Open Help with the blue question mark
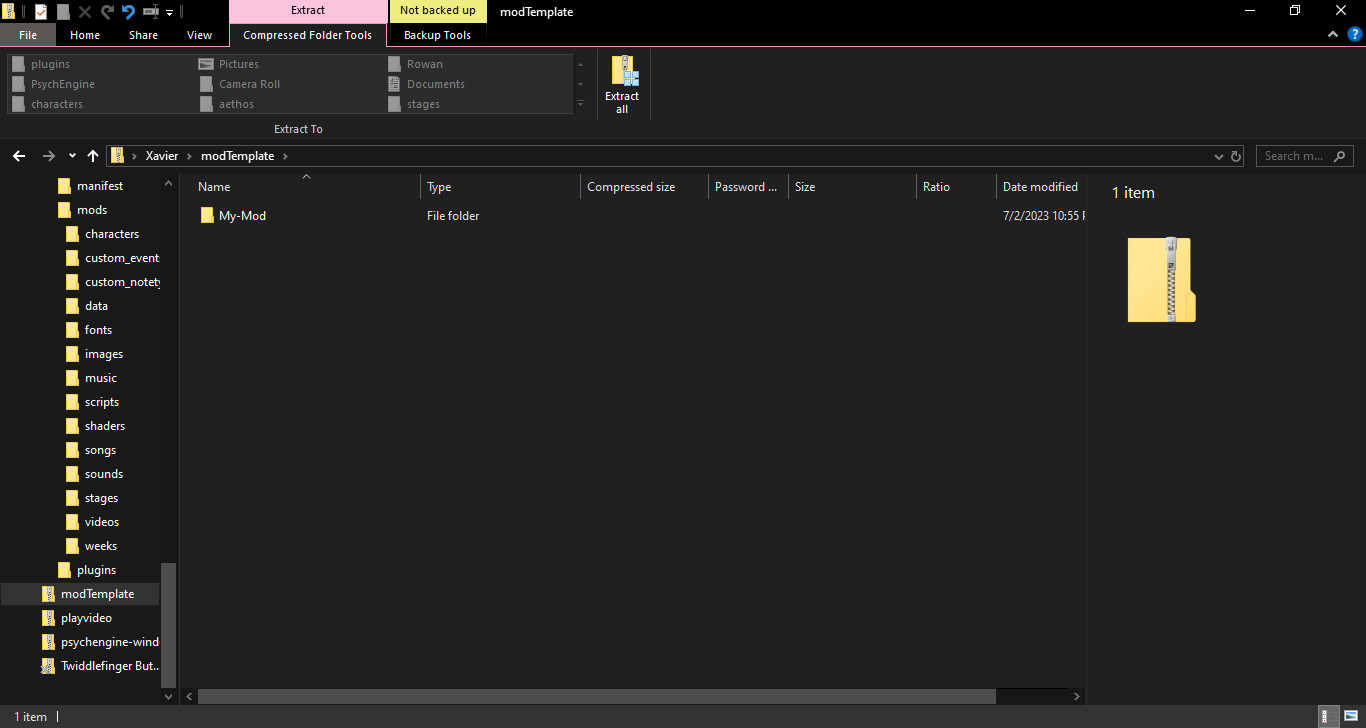1366x728 pixels. click(1355, 34)
